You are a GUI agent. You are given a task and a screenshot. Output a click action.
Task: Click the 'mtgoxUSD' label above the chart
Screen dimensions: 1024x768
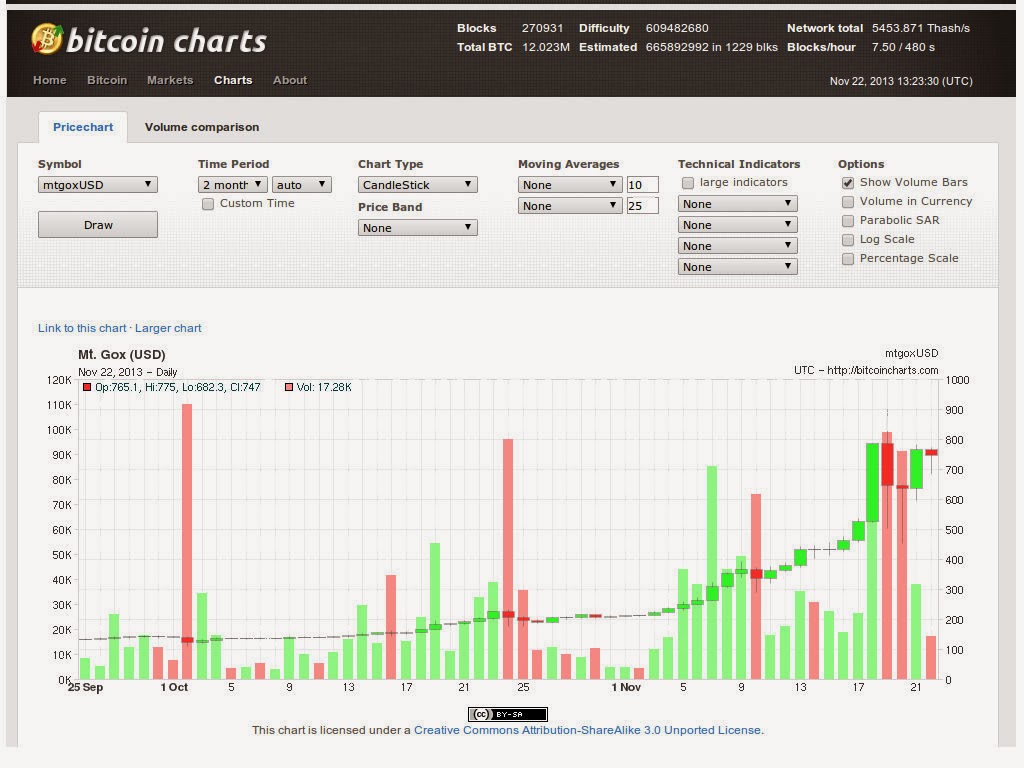(x=912, y=353)
